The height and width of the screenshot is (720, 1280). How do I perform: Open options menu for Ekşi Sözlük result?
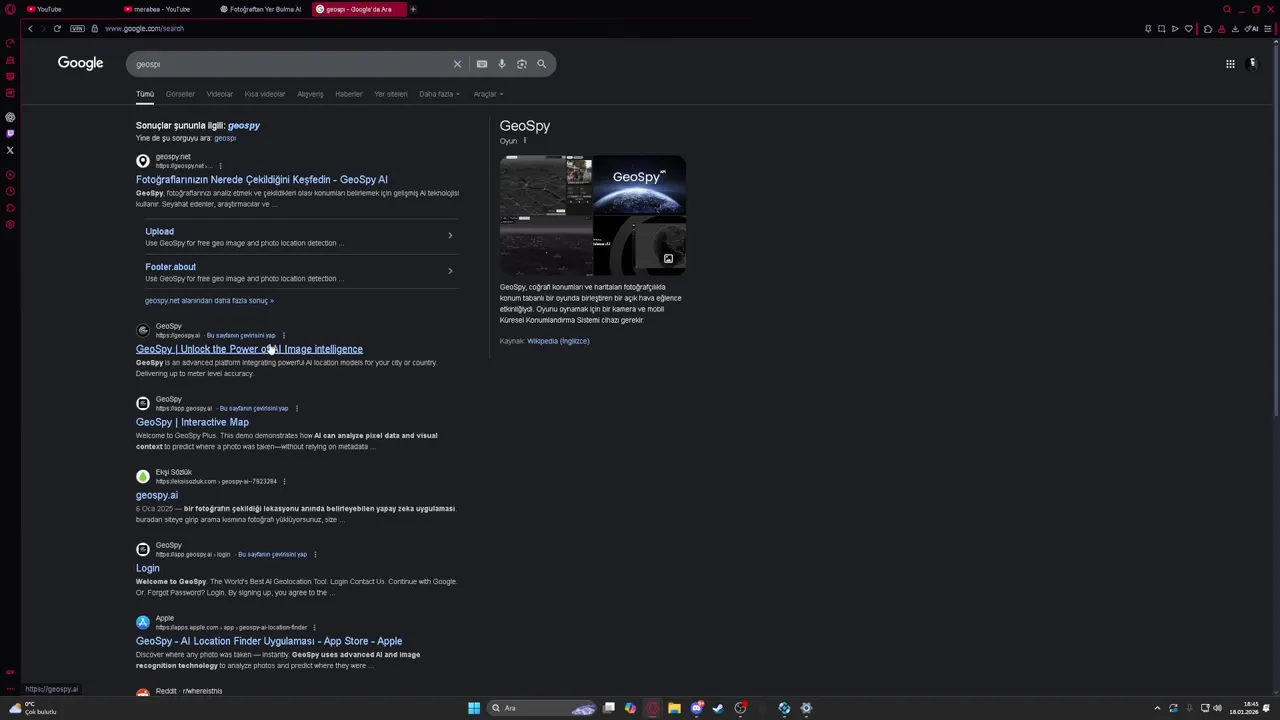pyautogui.click(x=284, y=481)
